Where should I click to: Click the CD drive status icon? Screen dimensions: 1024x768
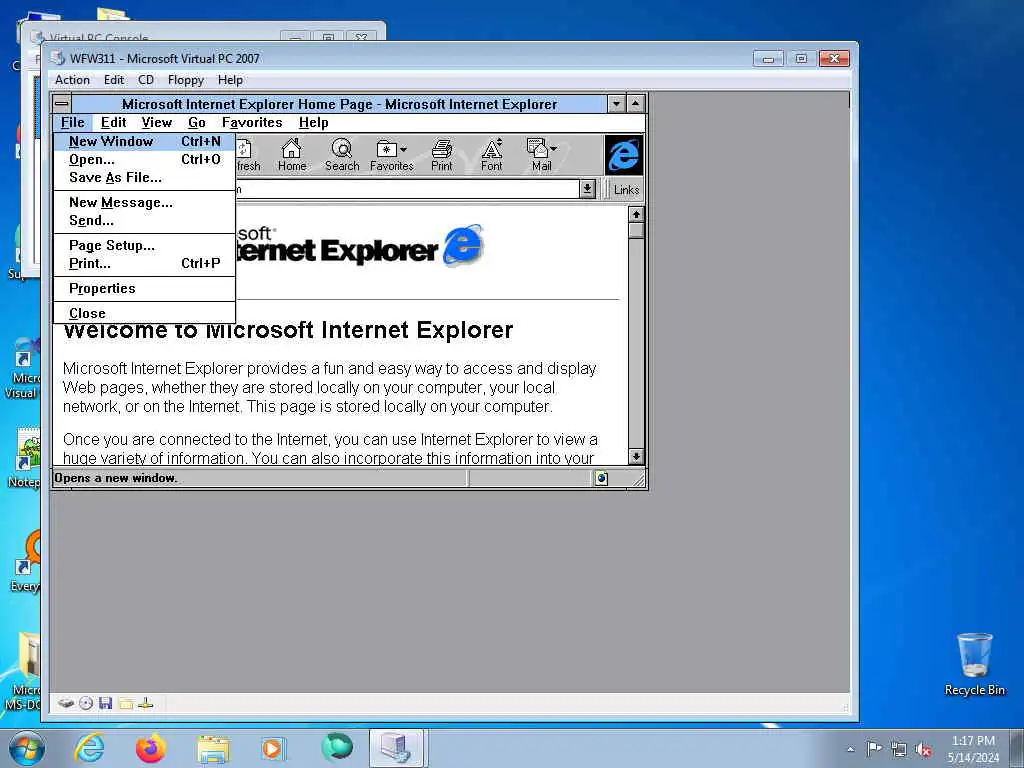click(x=86, y=703)
